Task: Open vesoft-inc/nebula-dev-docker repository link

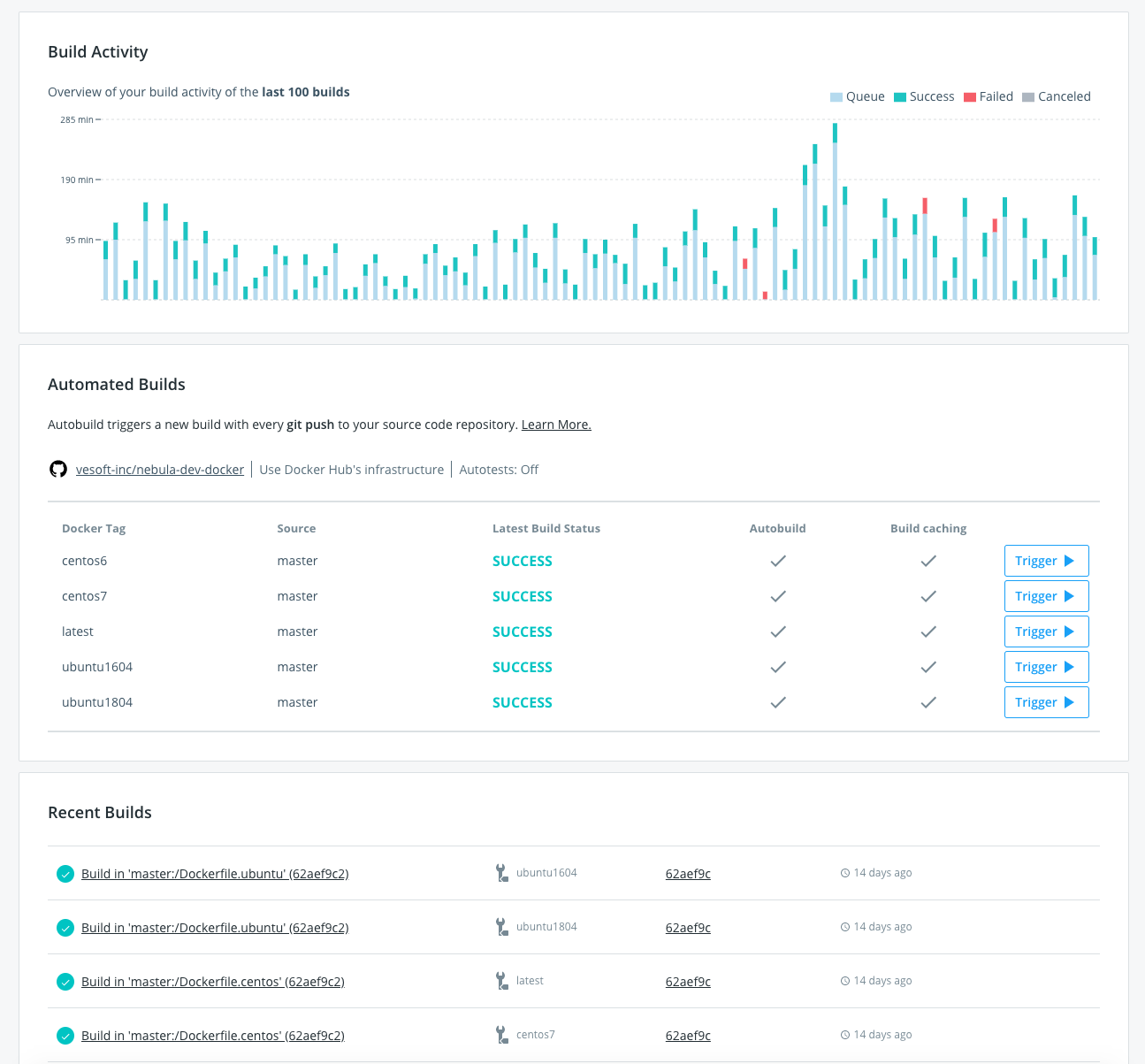Action: click(x=160, y=470)
